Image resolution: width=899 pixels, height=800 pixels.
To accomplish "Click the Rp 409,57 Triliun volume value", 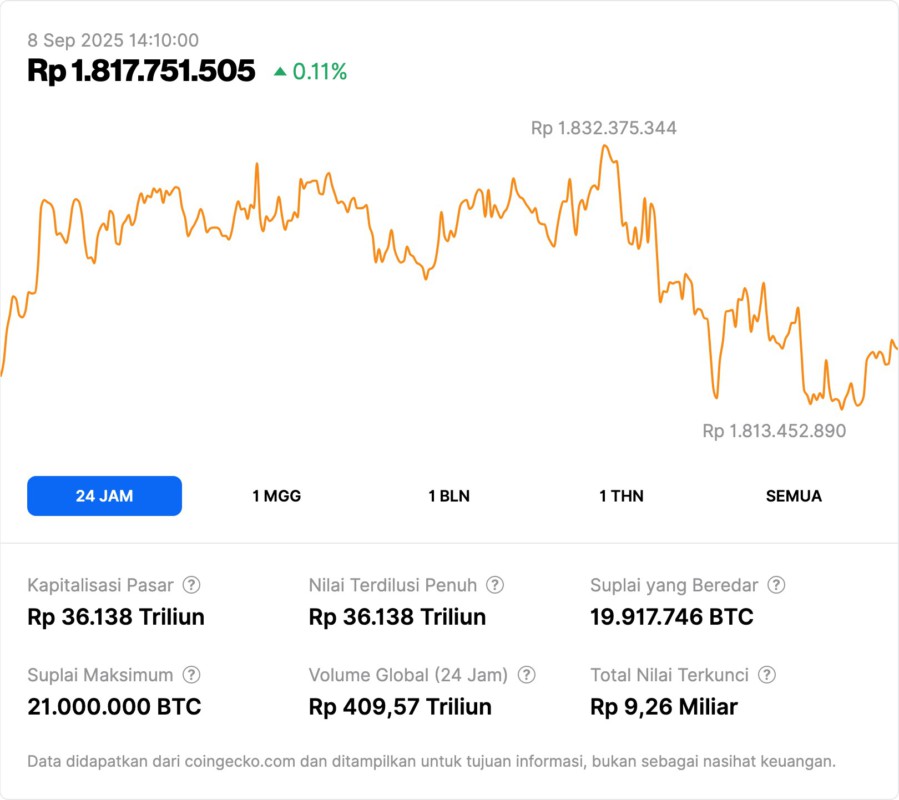I will point(400,707).
